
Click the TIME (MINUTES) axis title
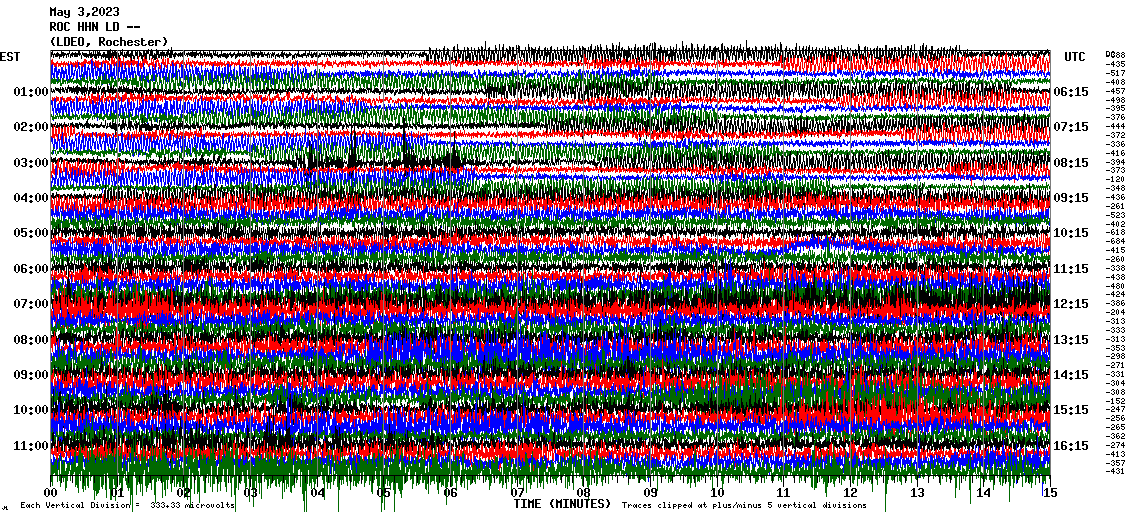coord(562,505)
